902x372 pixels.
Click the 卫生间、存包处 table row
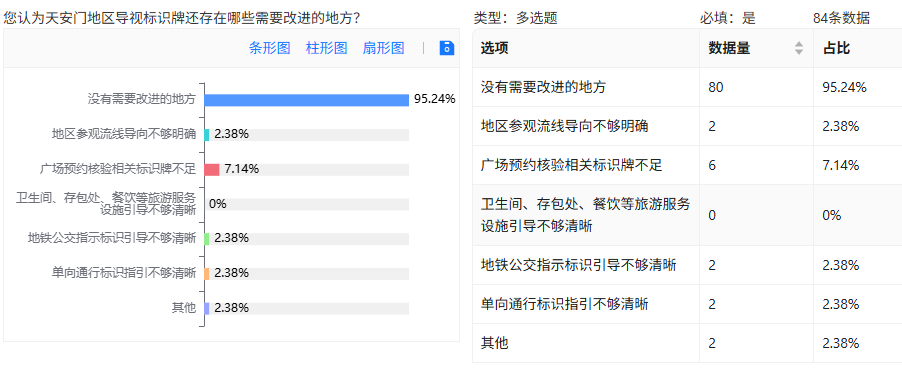687,216
